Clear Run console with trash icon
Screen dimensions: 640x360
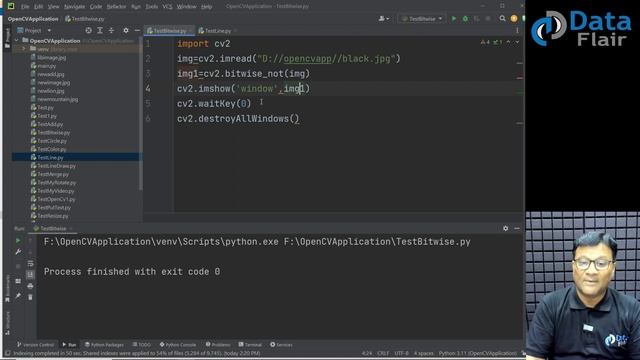click(x=30, y=297)
